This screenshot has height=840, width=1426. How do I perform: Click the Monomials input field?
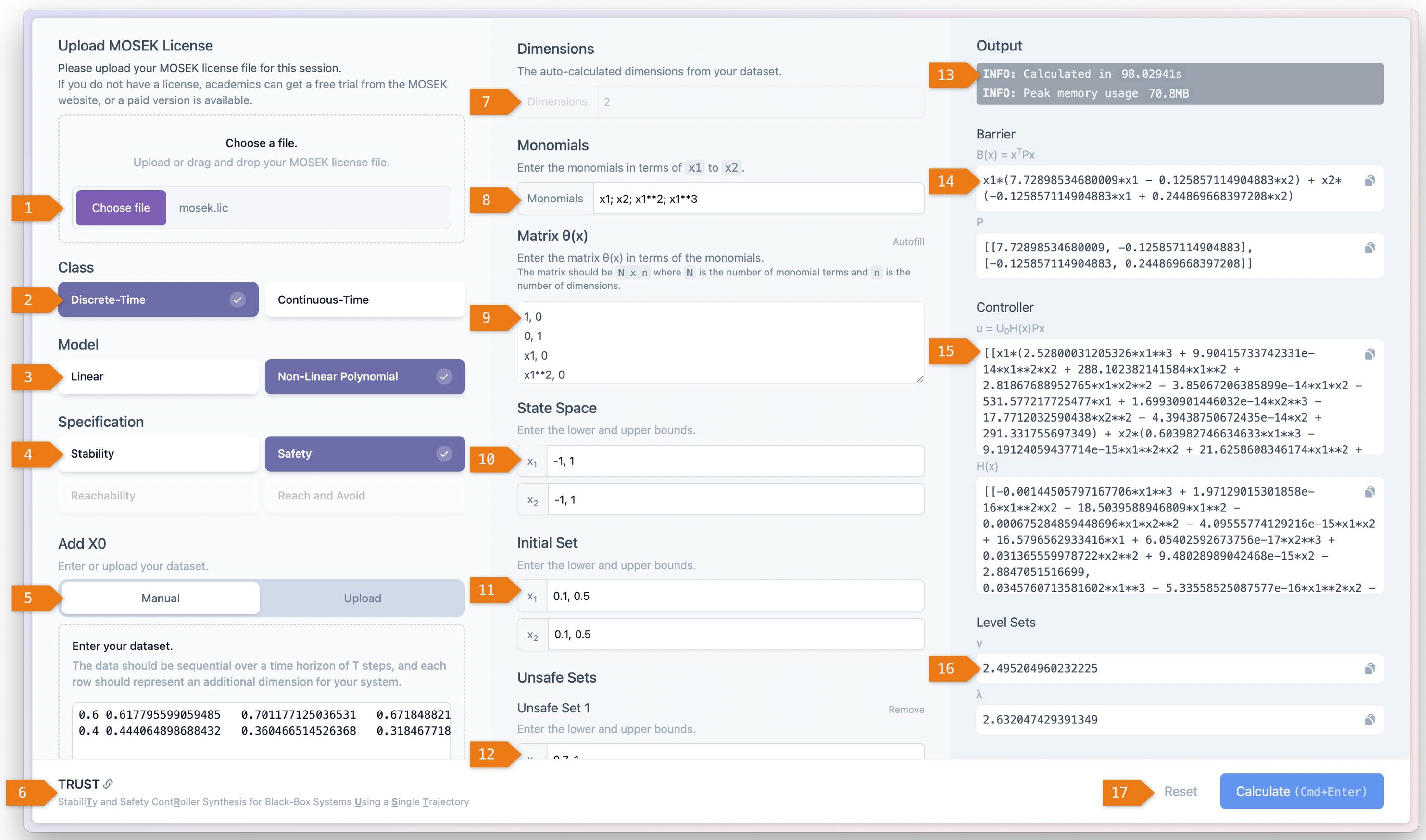[758, 199]
